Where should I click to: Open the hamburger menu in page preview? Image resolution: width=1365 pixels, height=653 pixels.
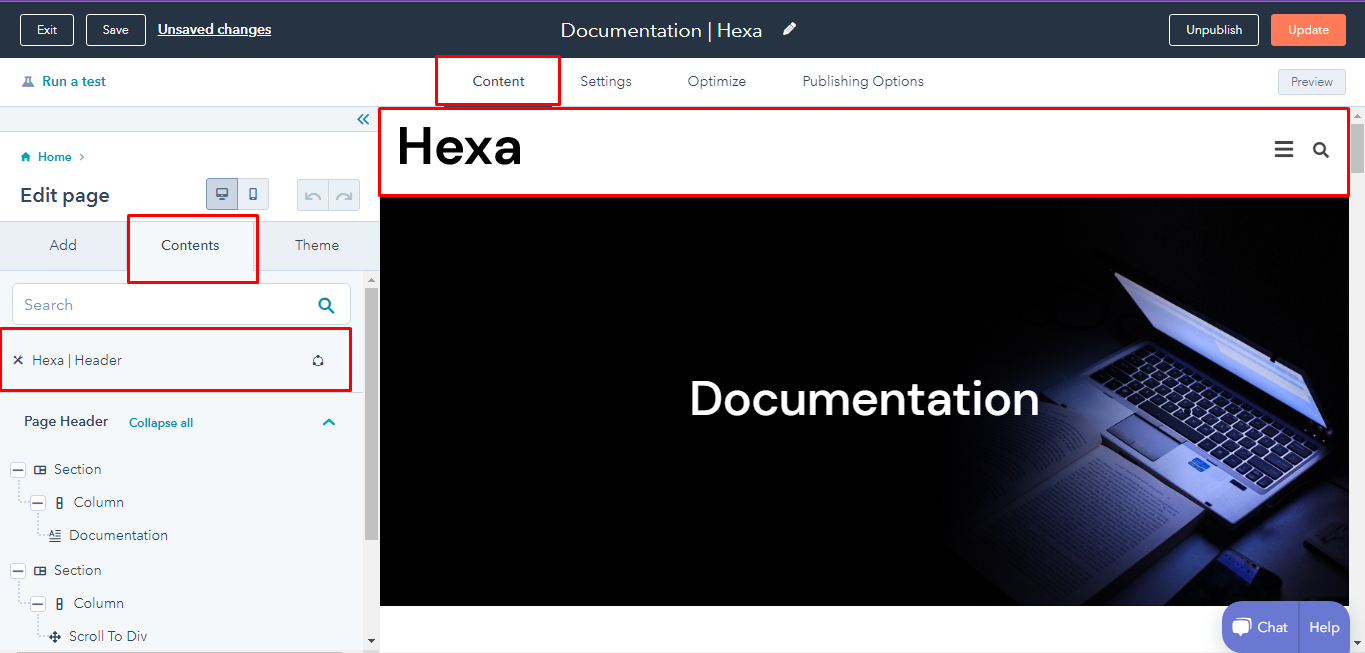click(x=1284, y=150)
